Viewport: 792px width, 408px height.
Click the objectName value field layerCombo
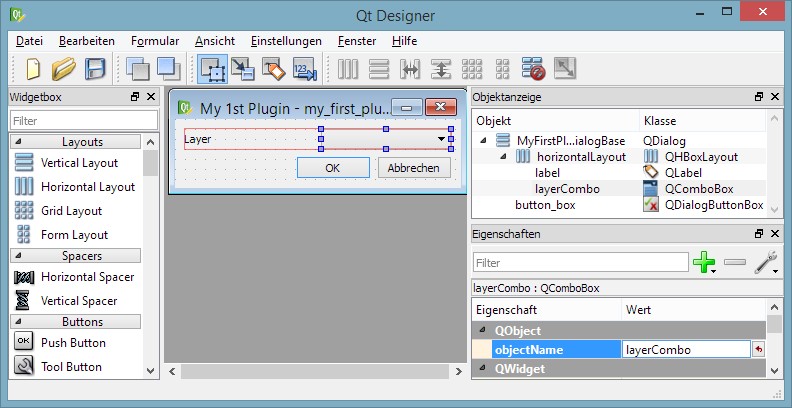[x=686, y=349]
